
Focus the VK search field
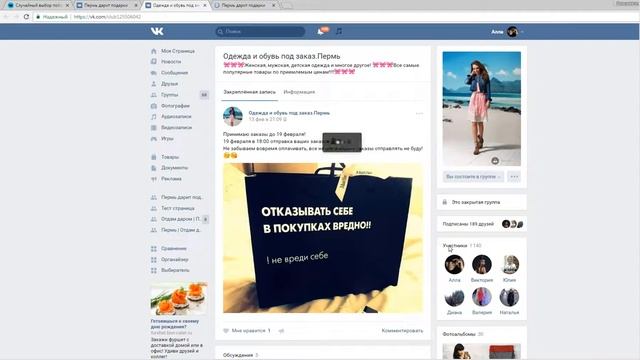[x=260, y=31]
